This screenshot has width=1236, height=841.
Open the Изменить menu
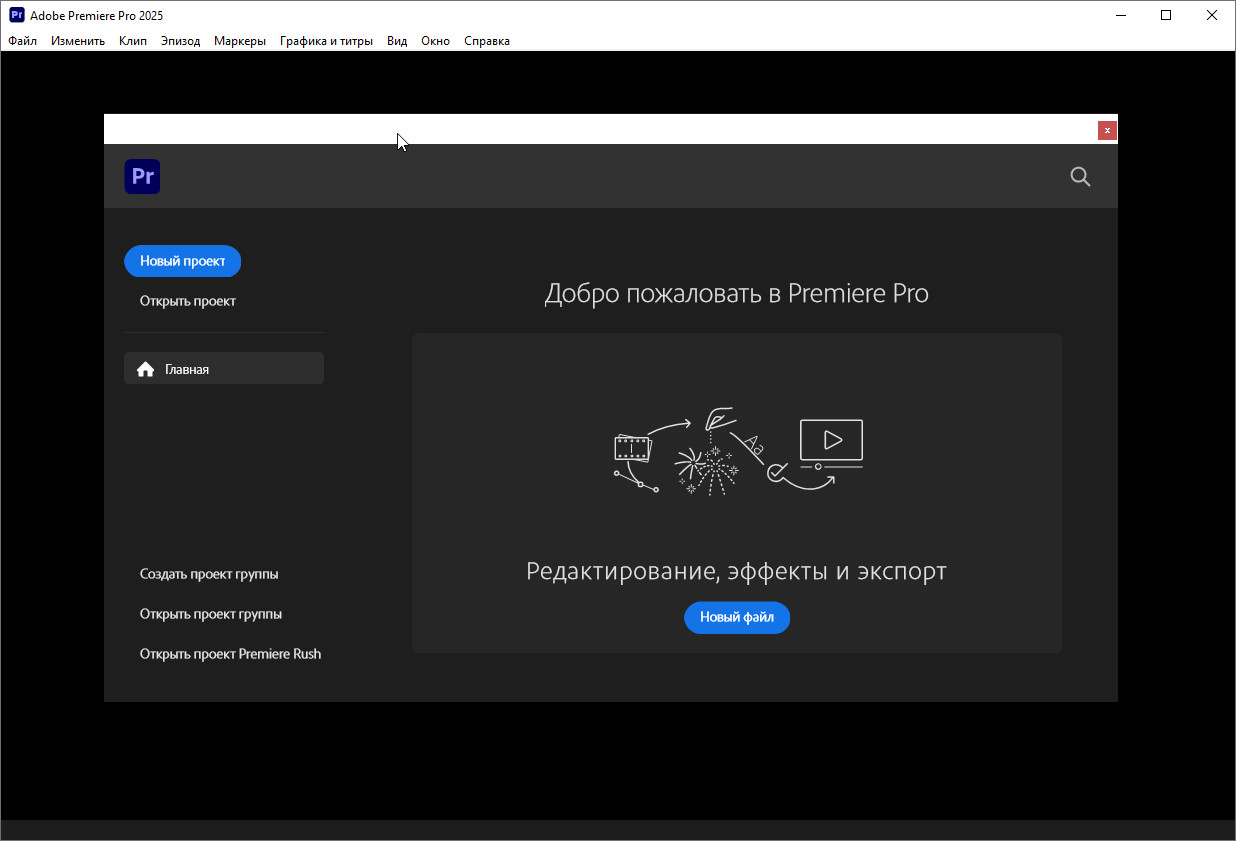[x=78, y=41]
